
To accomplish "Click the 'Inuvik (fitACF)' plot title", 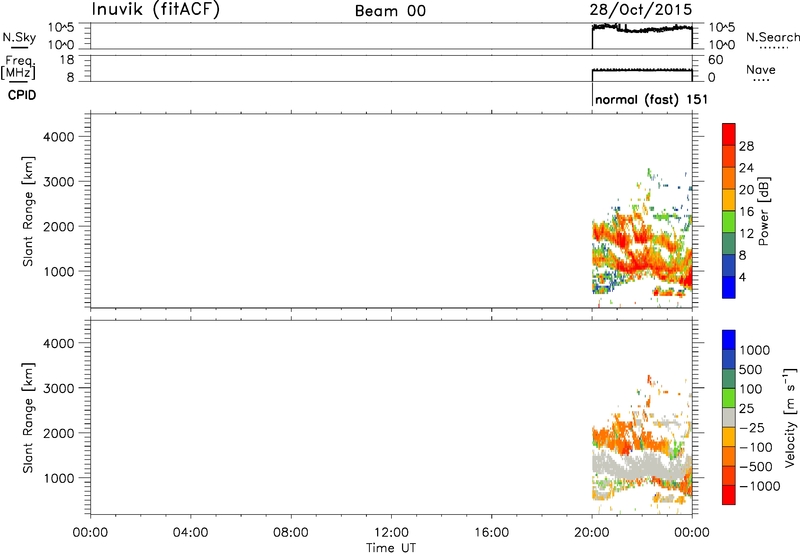I will [156, 10].
